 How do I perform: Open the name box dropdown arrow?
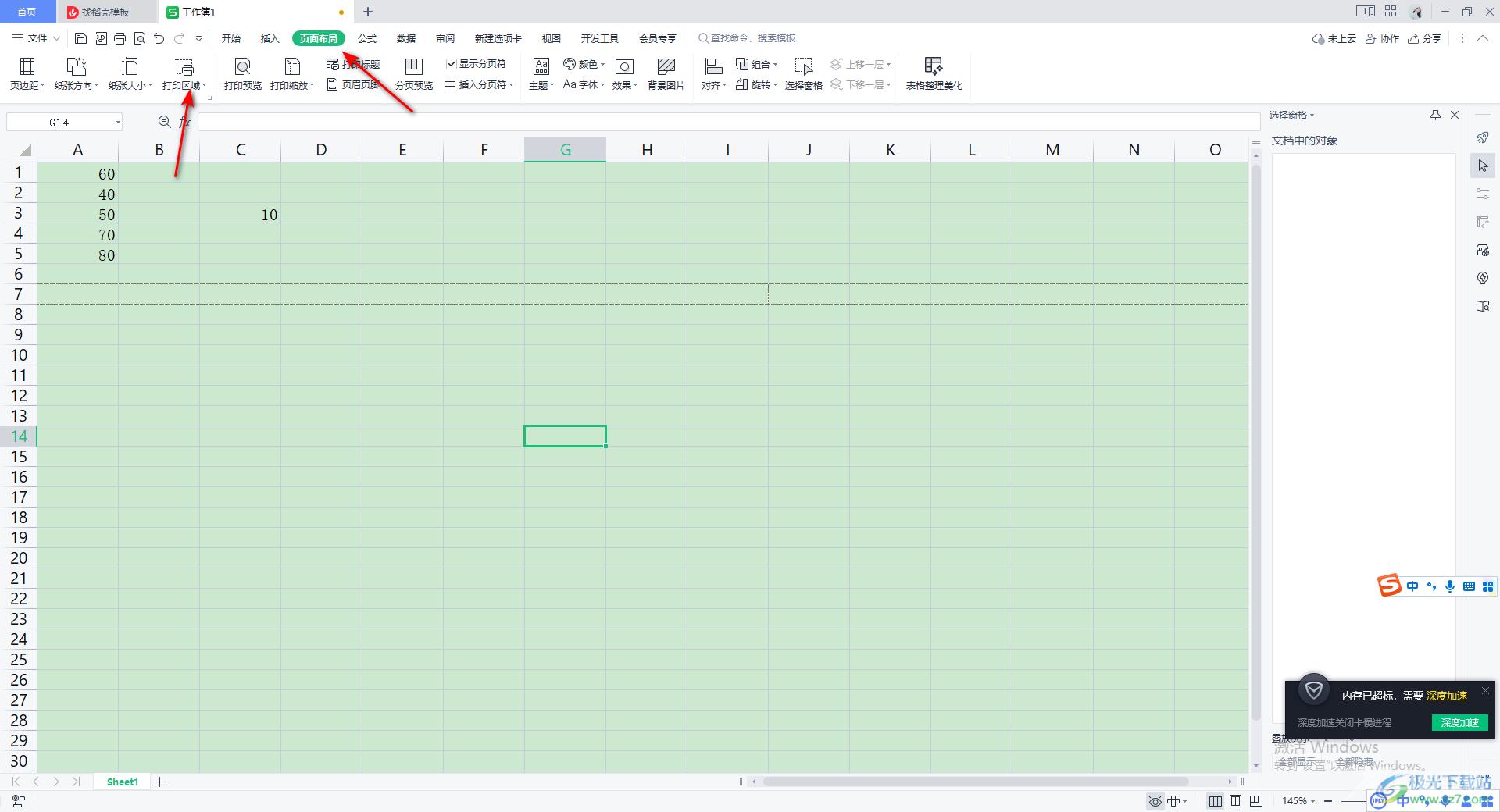coord(118,122)
